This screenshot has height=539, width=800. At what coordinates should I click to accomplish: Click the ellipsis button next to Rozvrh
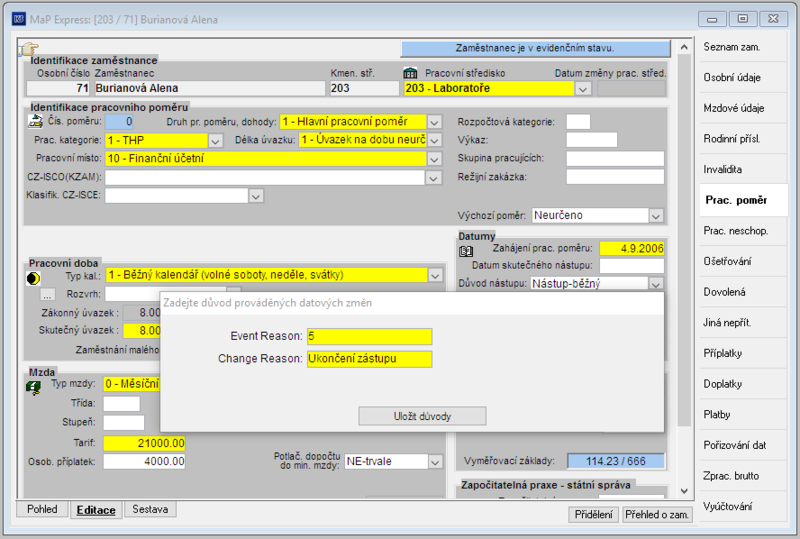(x=47, y=295)
